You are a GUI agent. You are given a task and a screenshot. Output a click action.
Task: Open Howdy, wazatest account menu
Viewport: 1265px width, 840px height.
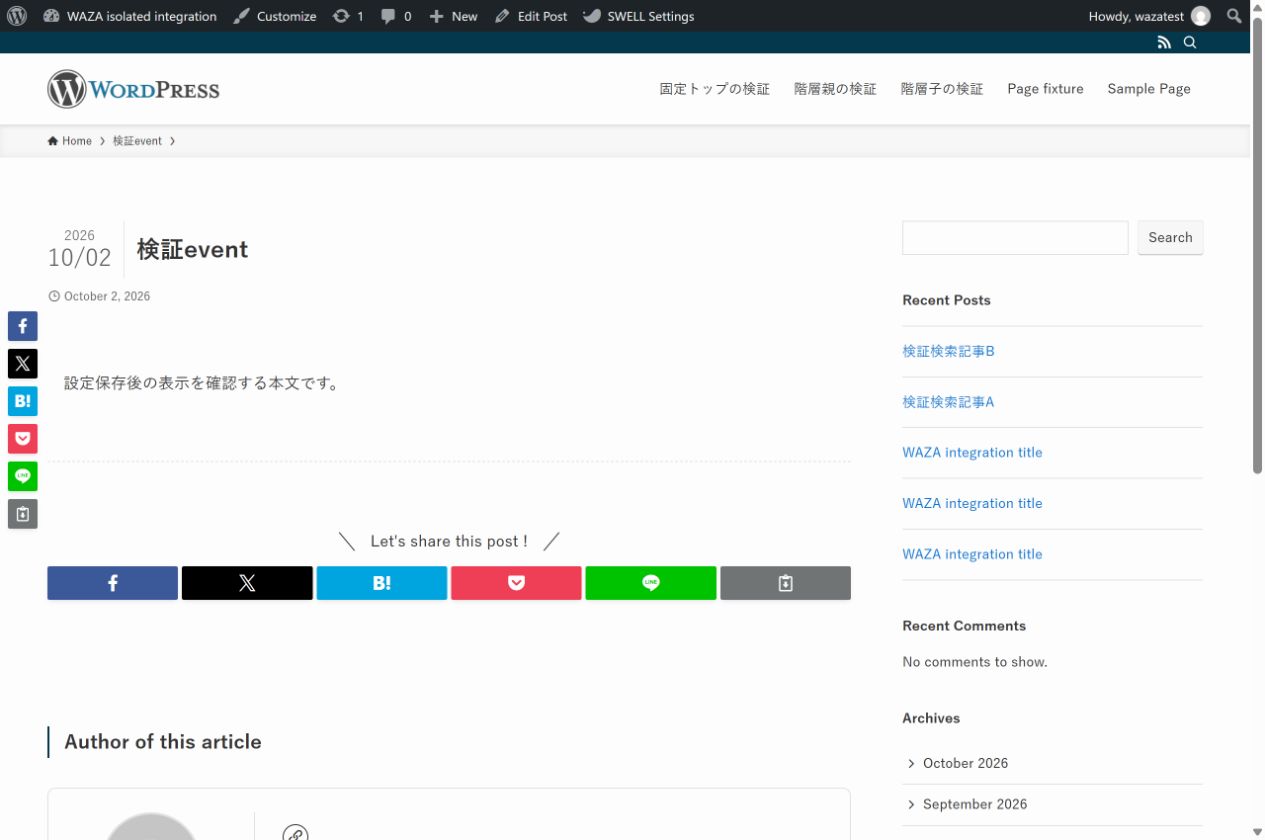pos(1149,16)
